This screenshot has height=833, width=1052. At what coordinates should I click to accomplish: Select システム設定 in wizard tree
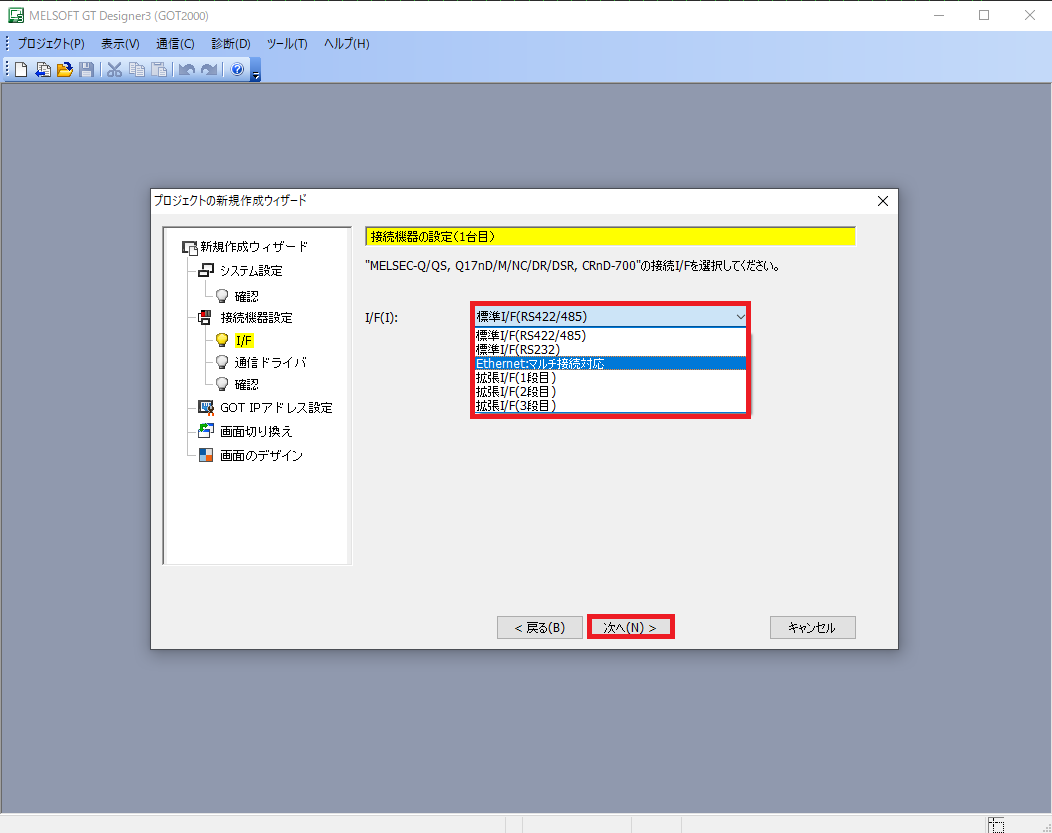click(x=252, y=271)
